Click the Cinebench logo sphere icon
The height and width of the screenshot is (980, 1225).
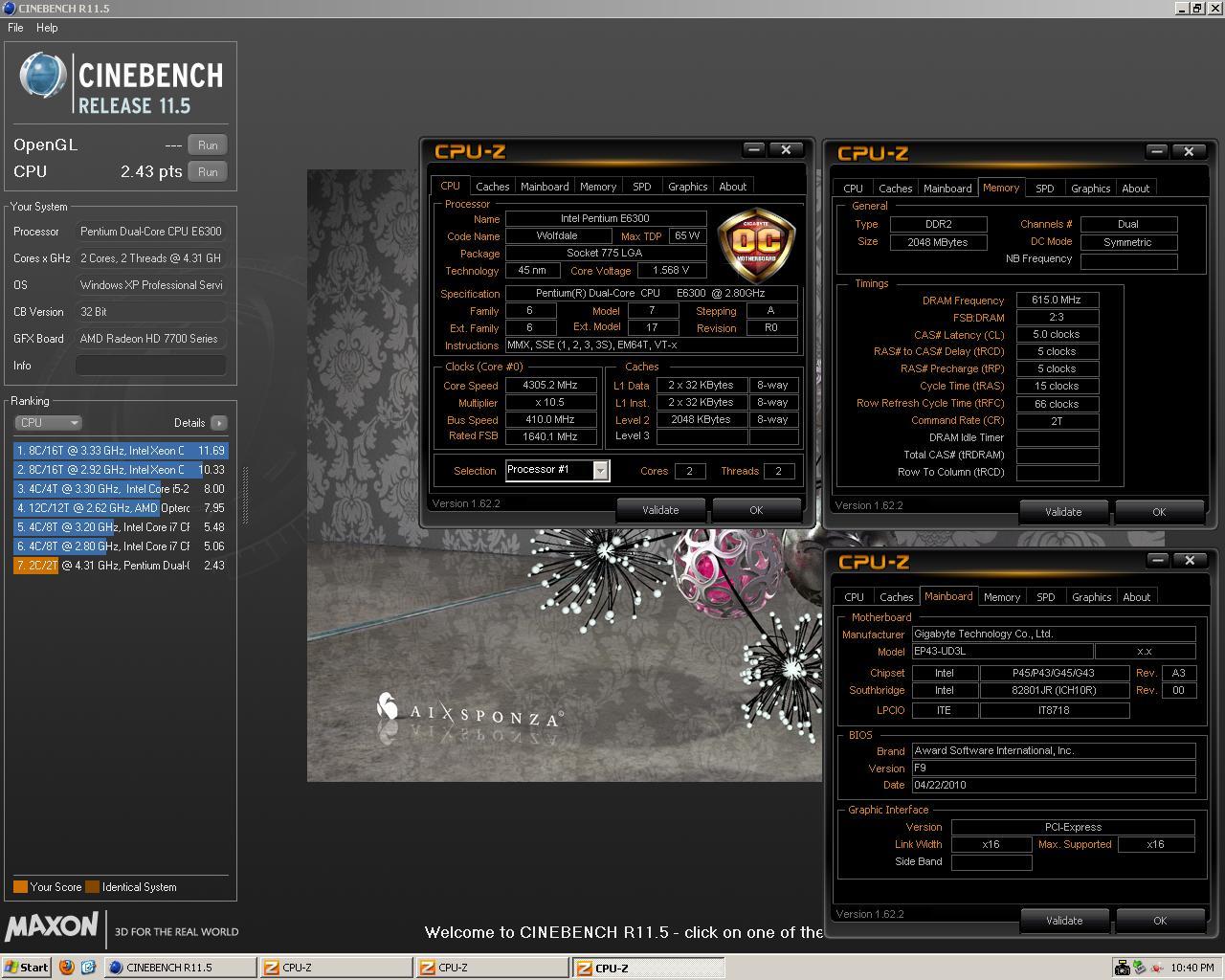[x=42, y=75]
